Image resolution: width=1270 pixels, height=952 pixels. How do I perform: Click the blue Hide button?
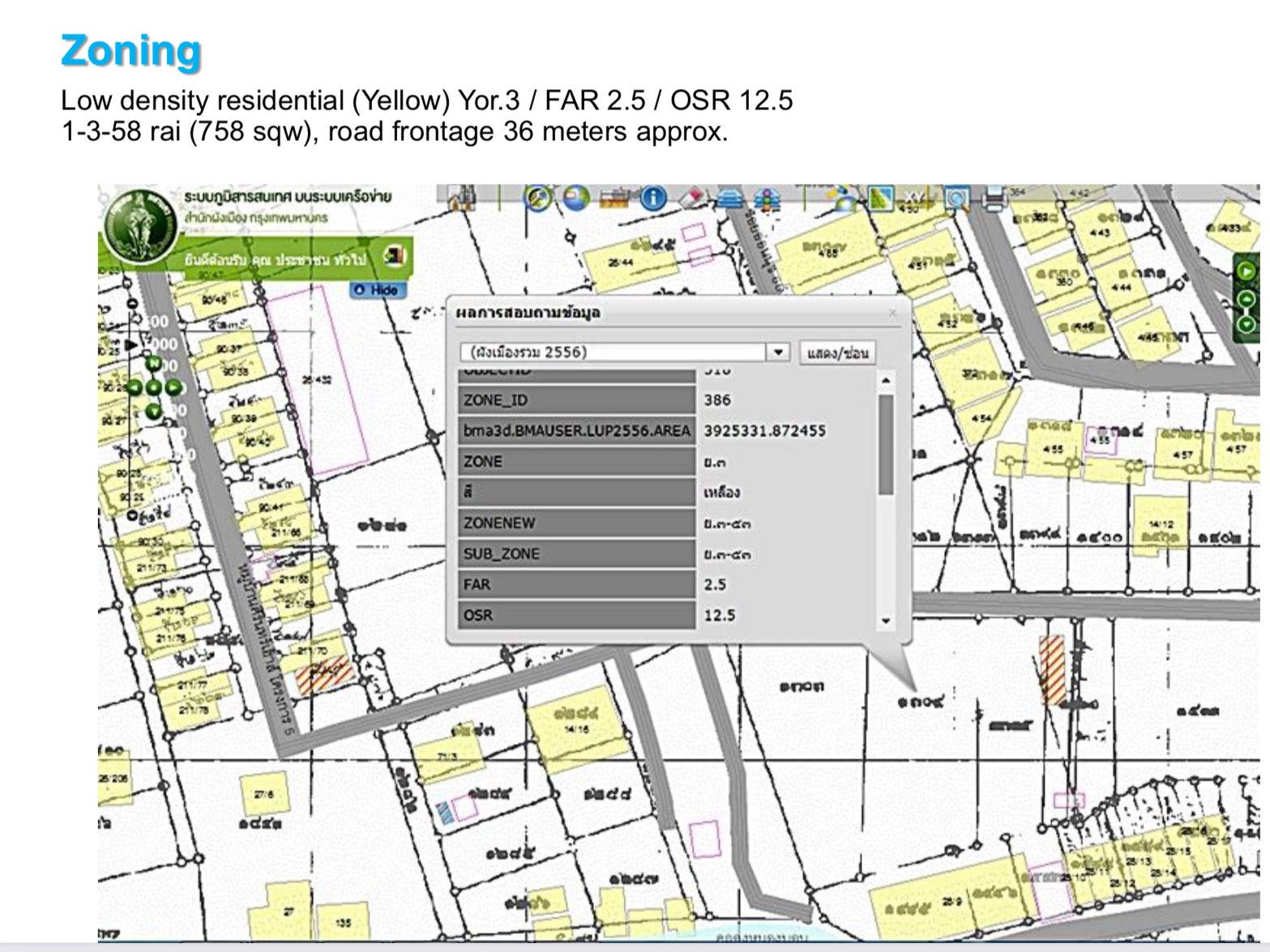[377, 290]
